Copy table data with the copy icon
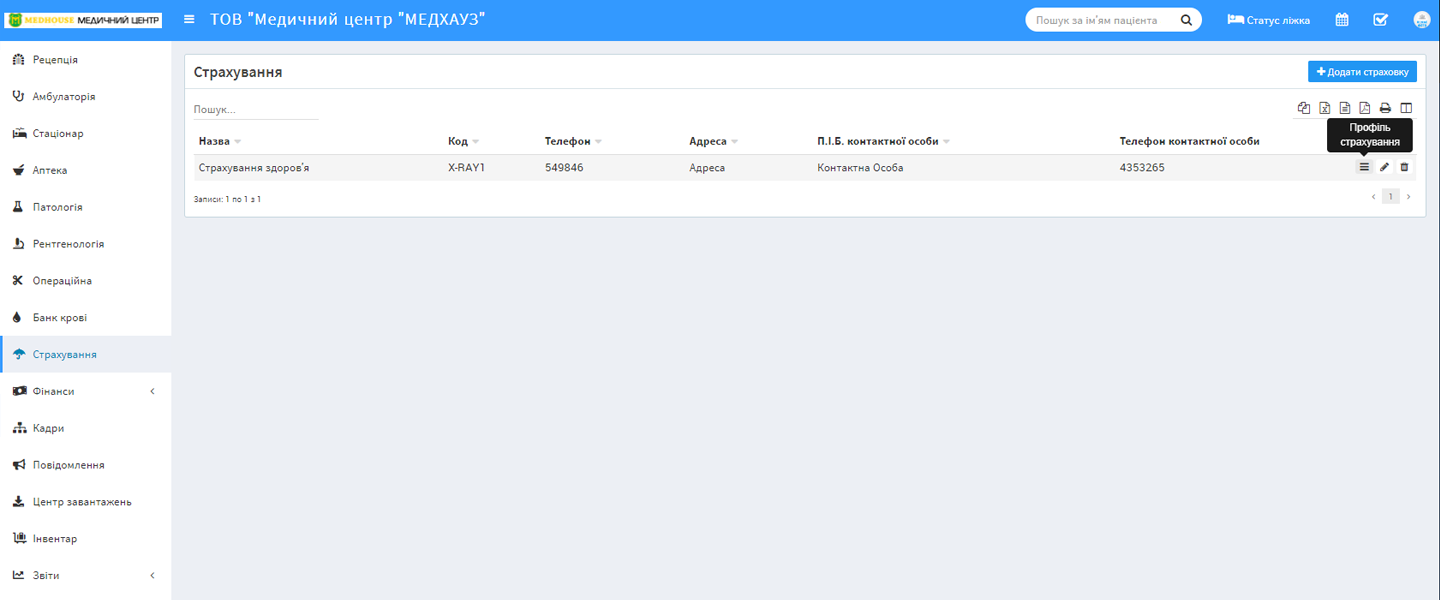1440x600 pixels. pyautogui.click(x=1304, y=108)
